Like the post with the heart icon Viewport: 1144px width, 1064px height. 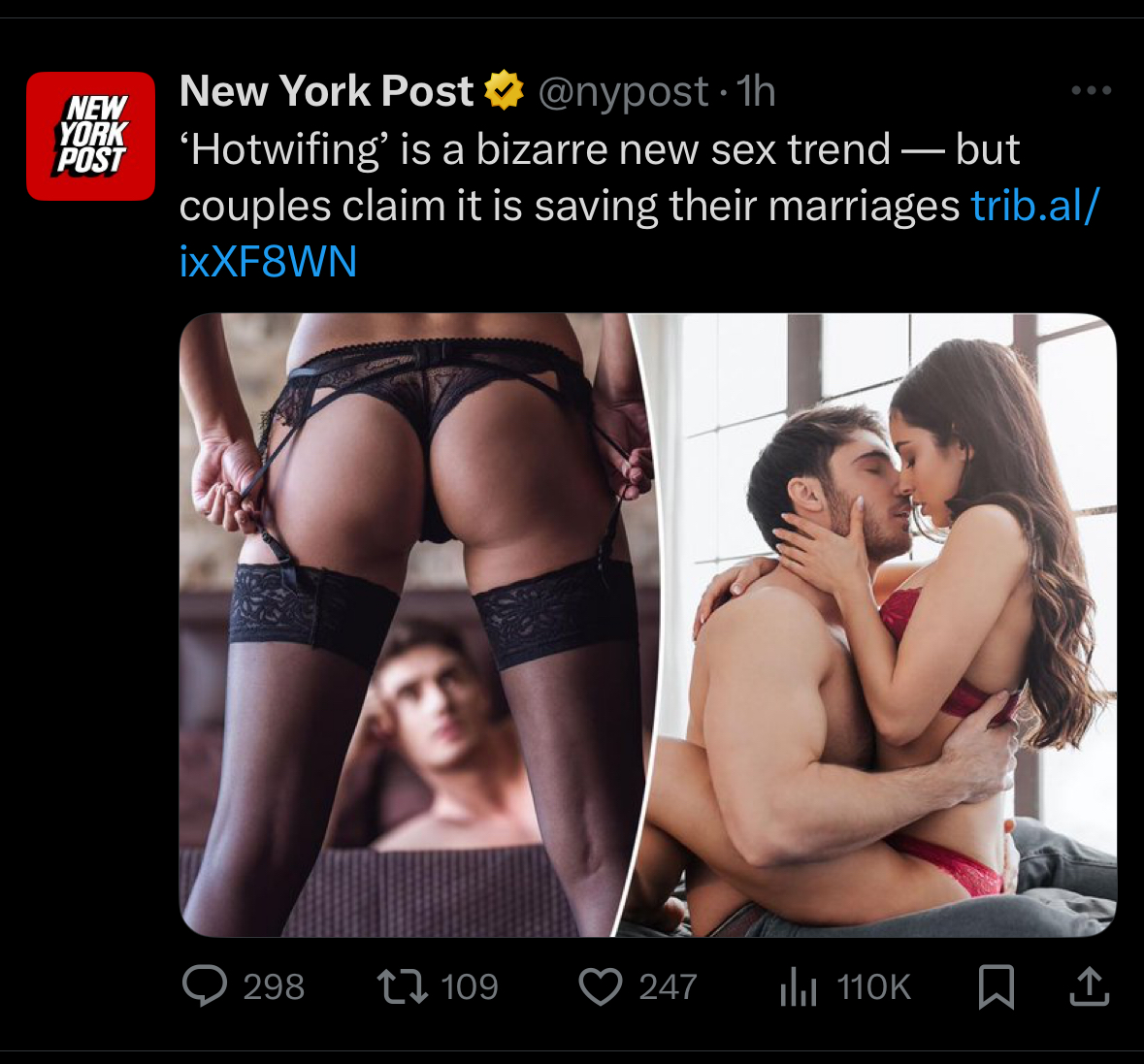(x=601, y=986)
